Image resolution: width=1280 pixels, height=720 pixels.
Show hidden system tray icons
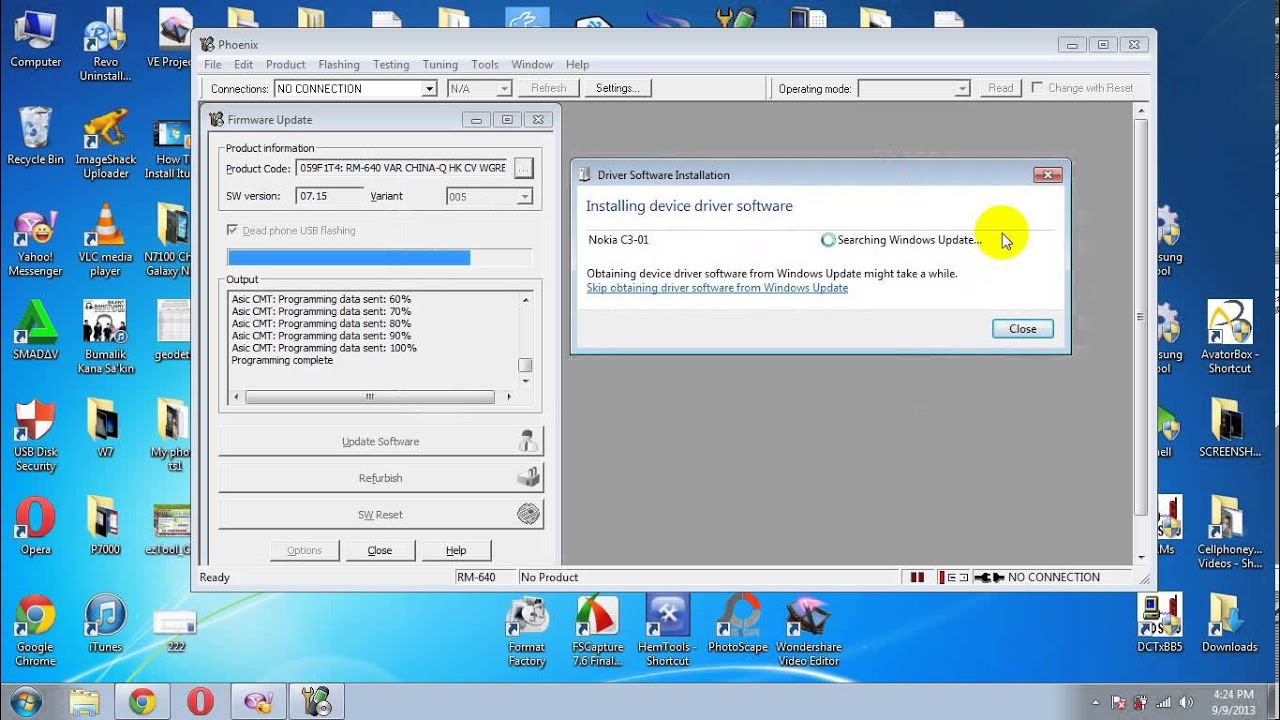(x=1096, y=702)
